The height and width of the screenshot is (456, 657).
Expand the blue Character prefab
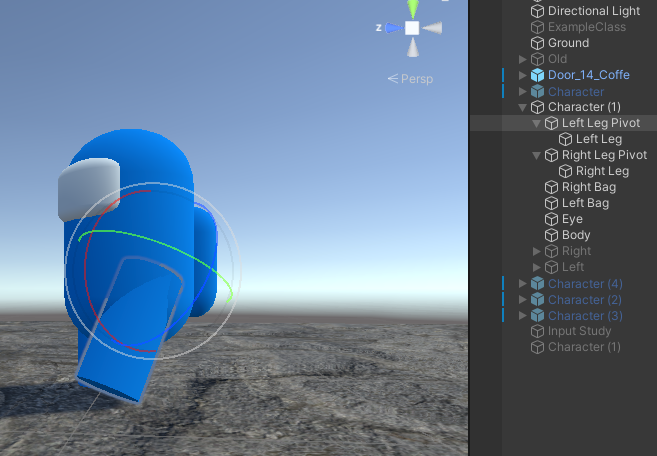click(522, 91)
